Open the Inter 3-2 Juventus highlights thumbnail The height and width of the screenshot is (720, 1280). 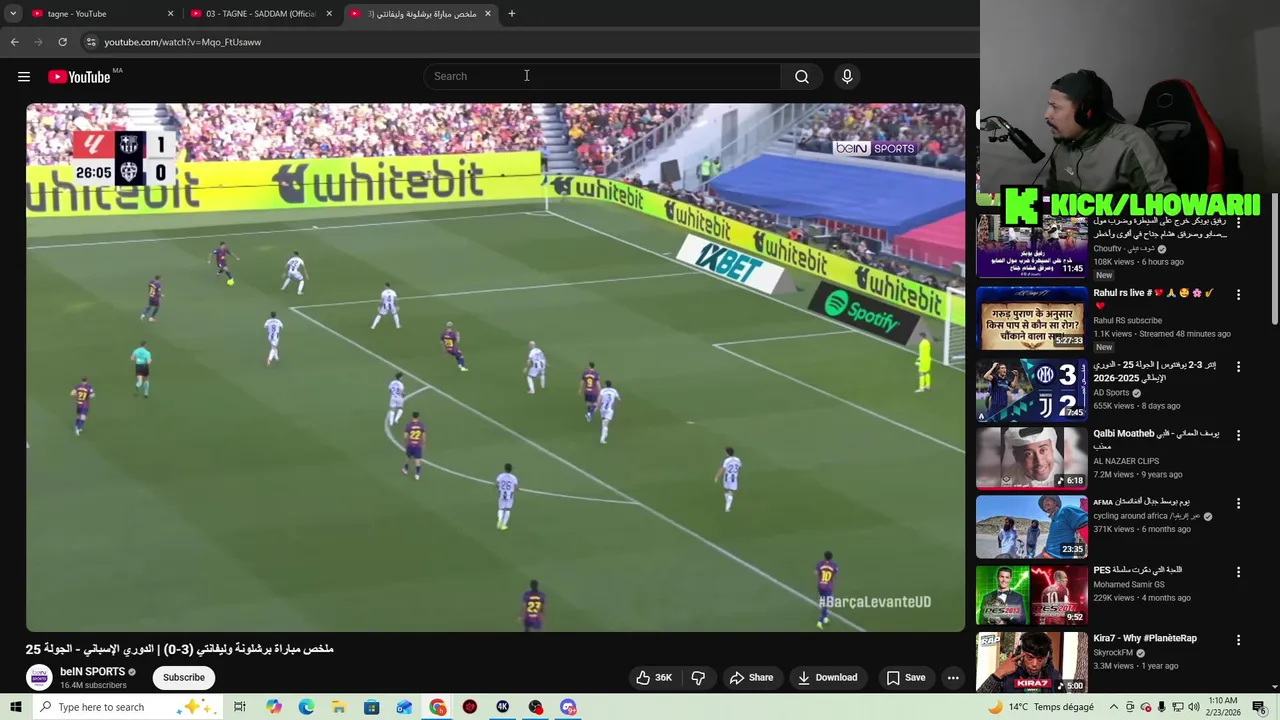click(x=1031, y=389)
